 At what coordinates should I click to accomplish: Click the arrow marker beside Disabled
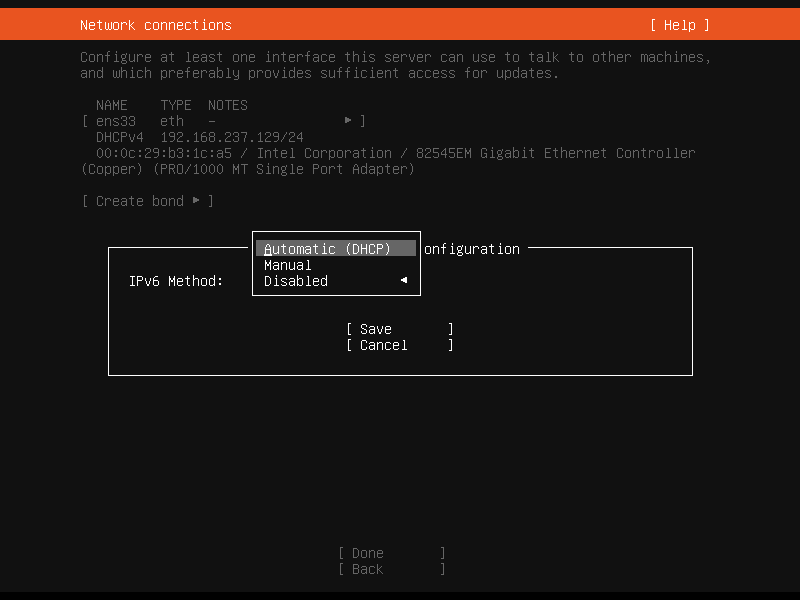pos(404,280)
